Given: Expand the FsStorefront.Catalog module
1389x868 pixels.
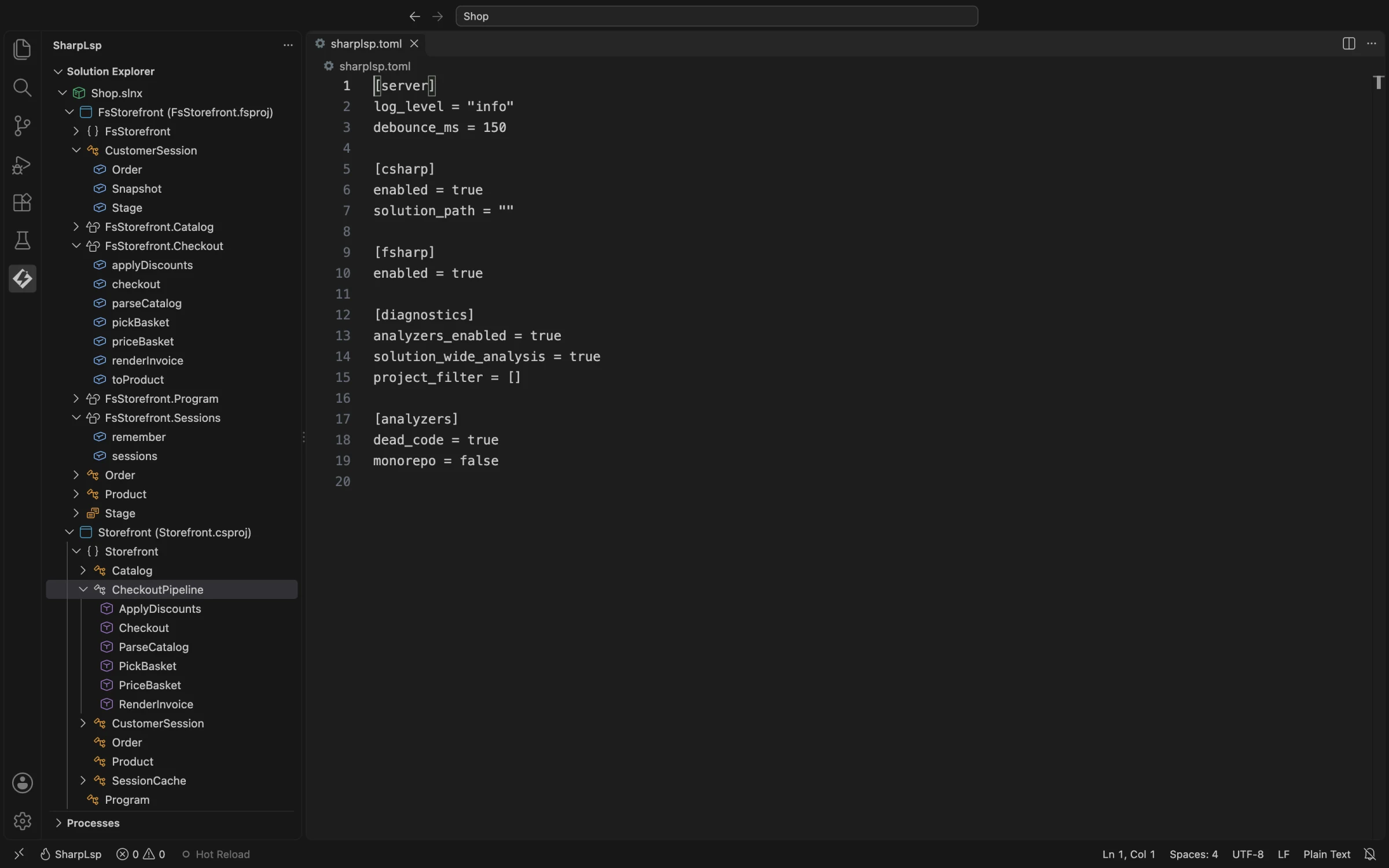Looking at the screenshot, I should point(76,227).
